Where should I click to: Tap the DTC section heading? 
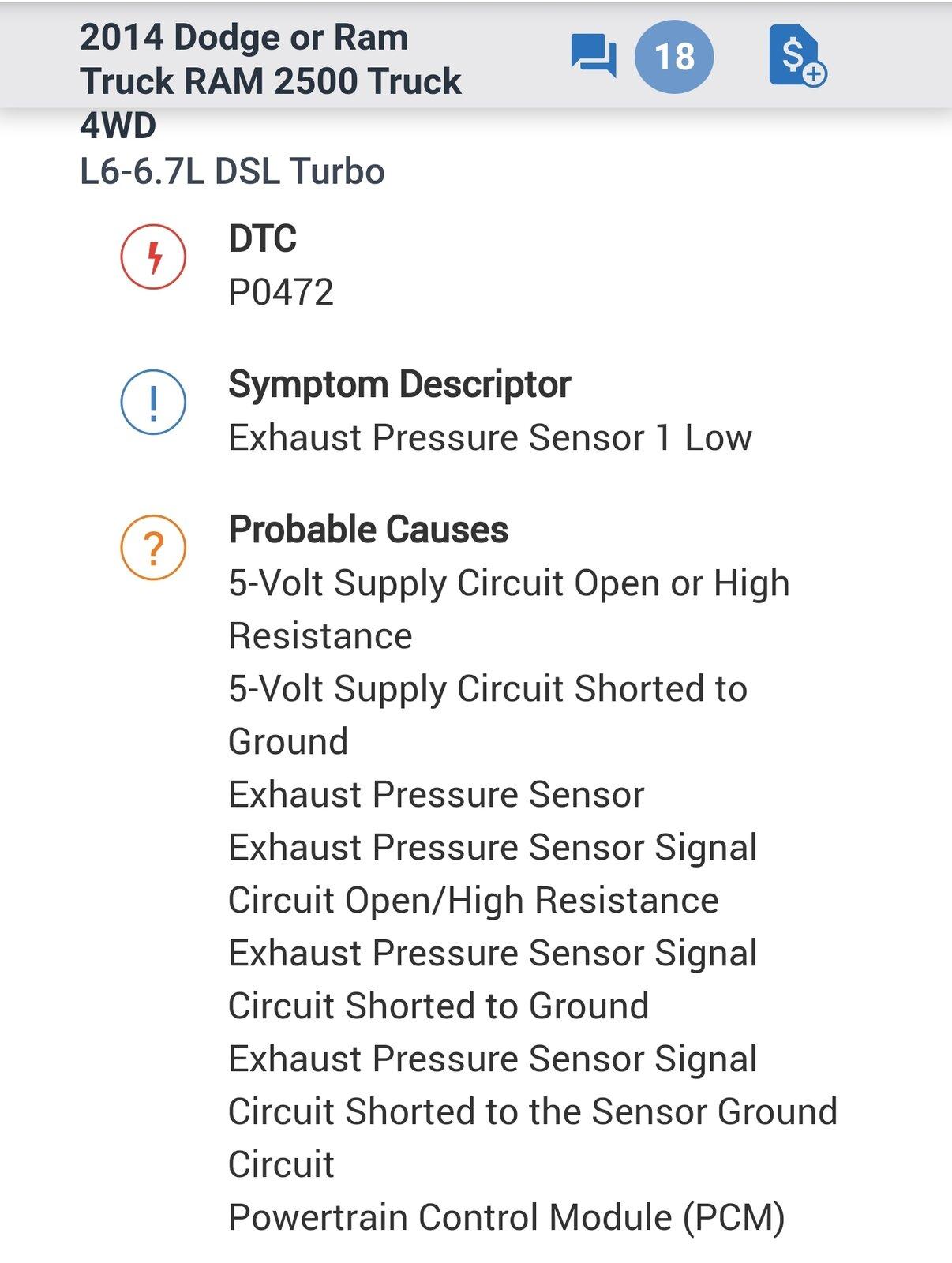point(262,238)
